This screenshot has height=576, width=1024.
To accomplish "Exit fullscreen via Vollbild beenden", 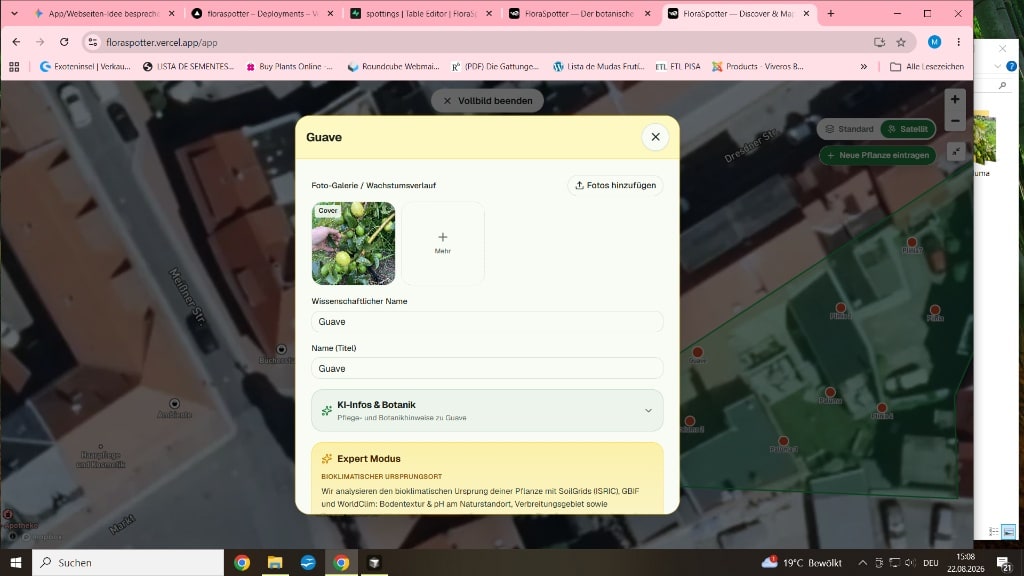I will tap(487, 101).
